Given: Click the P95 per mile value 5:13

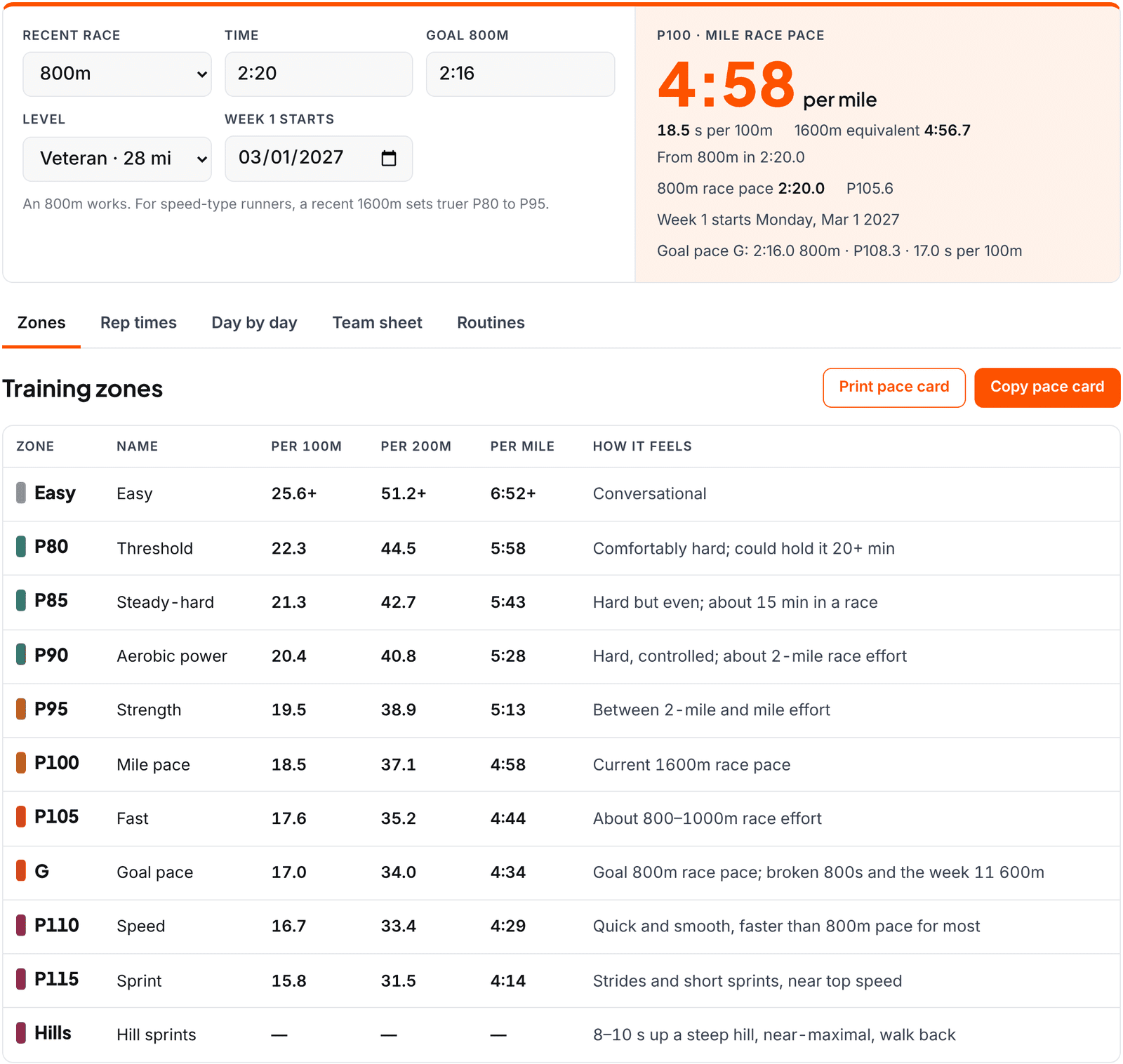Looking at the screenshot, I should click(508, 710).
